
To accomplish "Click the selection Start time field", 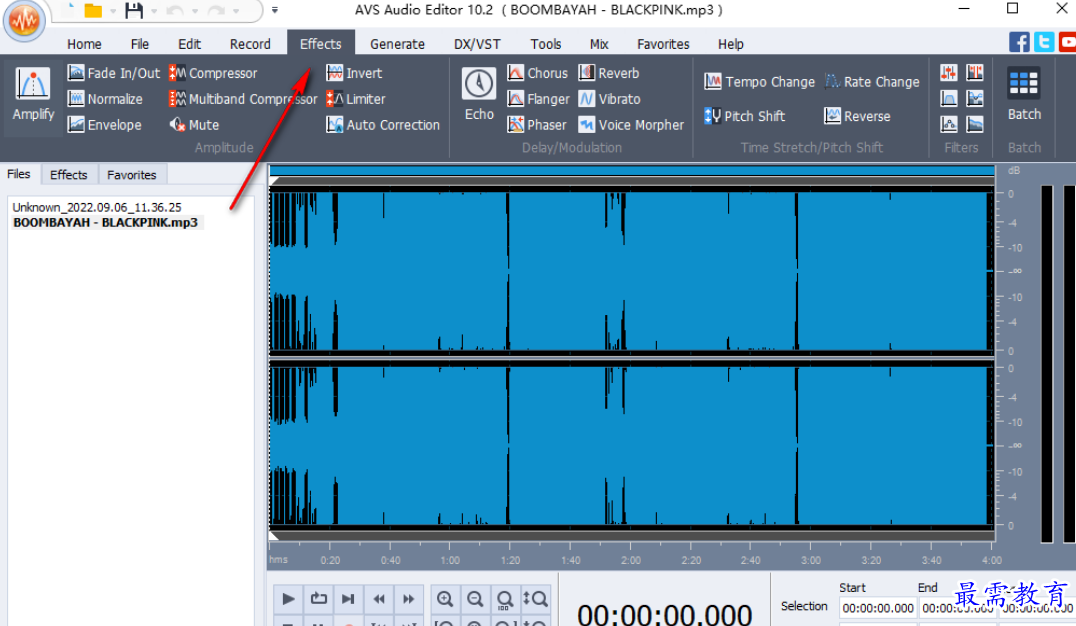I will point(878,608).
